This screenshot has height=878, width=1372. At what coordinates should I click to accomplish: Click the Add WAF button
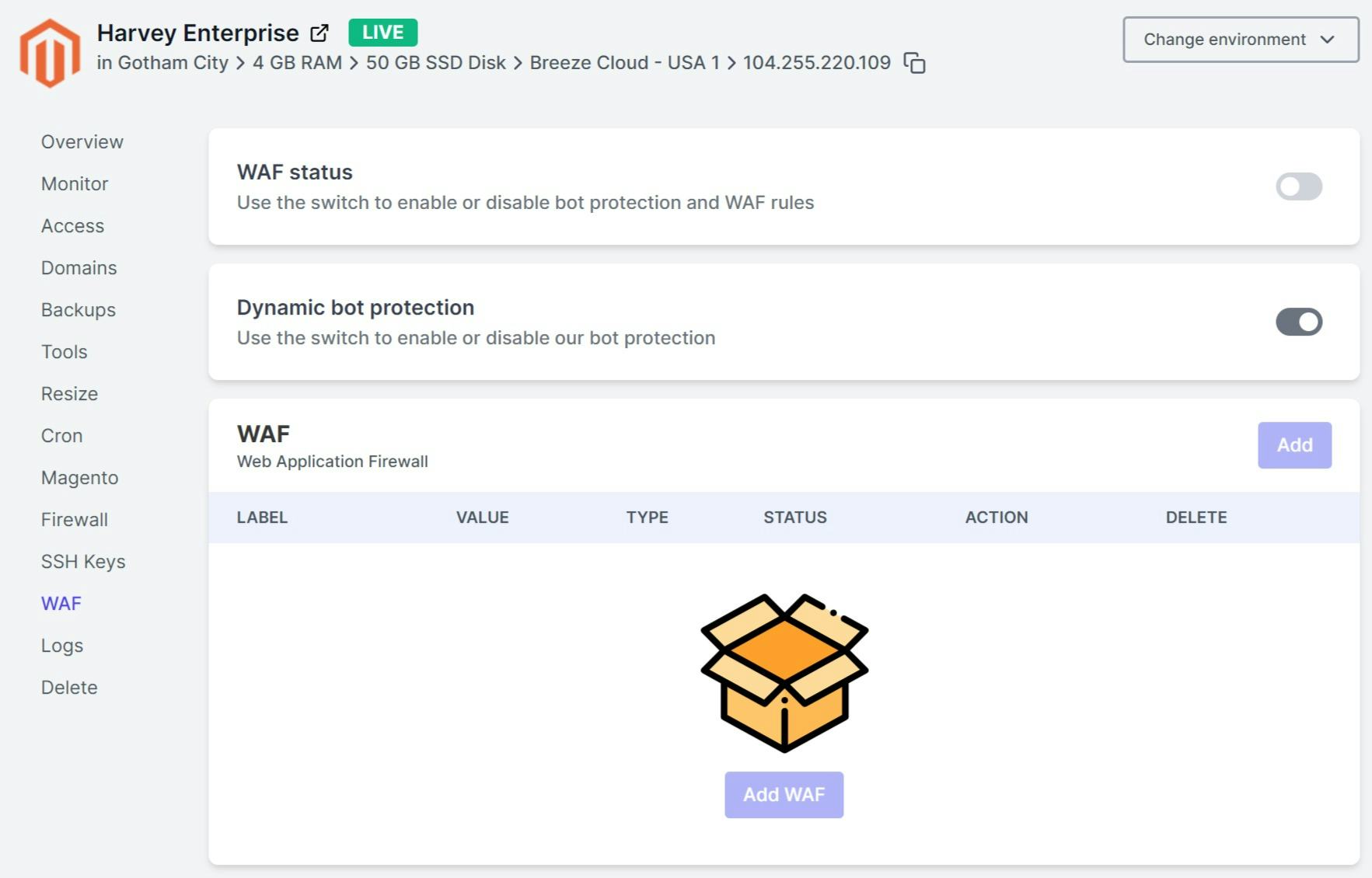tap(784, 795)
